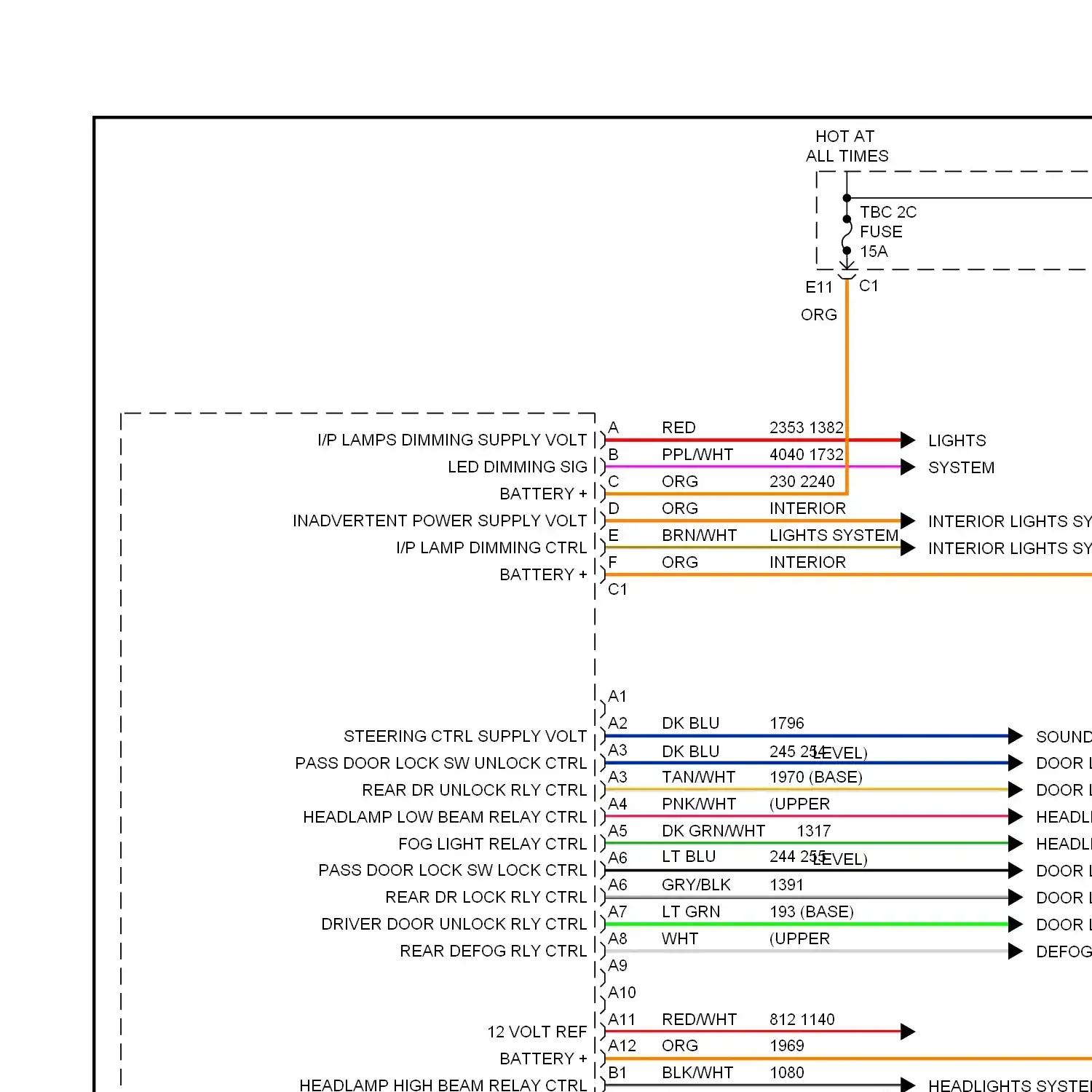Click circuit number '230 2240'
The image size is (1092, 1092).
[802, 481]
